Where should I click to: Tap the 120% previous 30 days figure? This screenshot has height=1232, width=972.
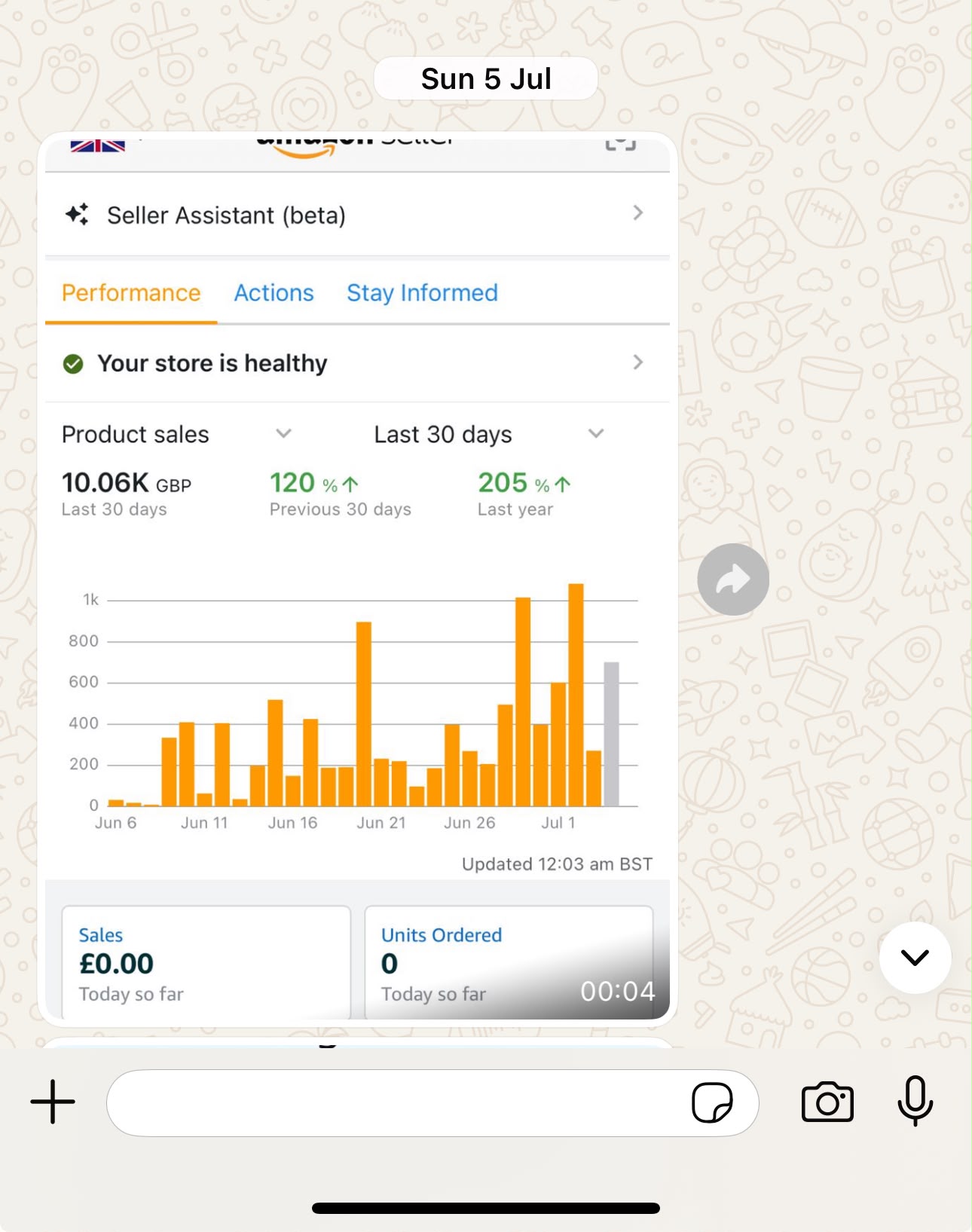314,483
